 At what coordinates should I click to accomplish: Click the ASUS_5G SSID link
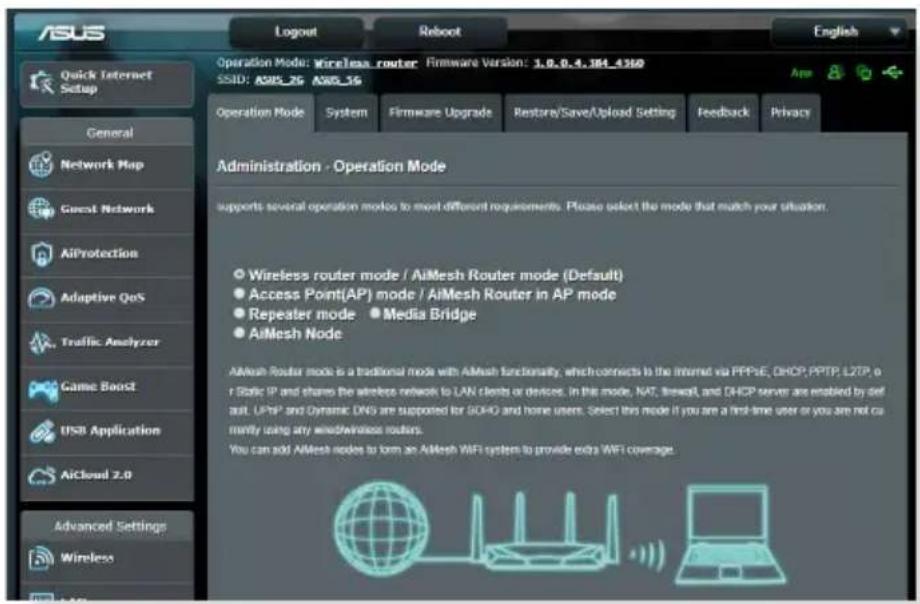pos(337,80)
